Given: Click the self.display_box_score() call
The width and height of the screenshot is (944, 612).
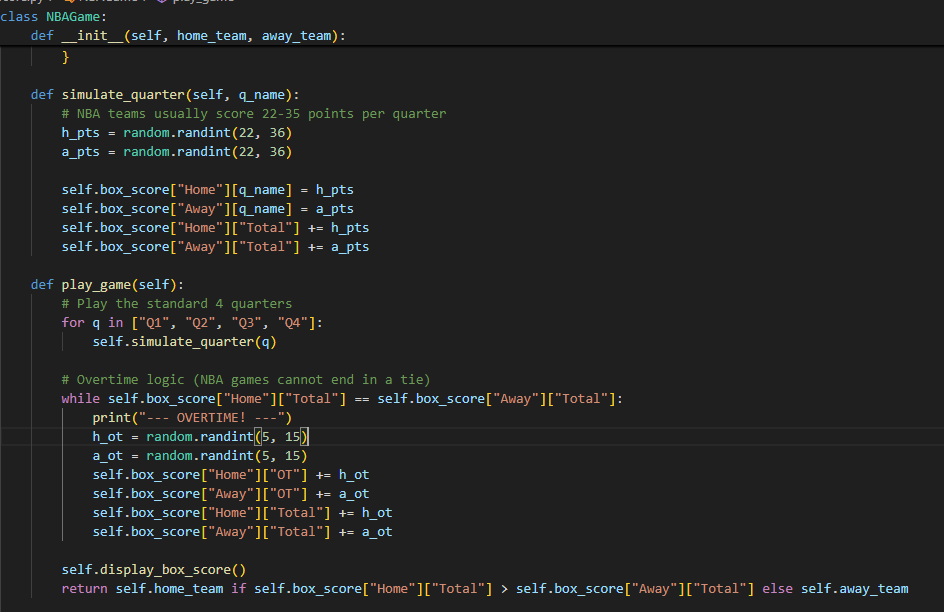Looking at the screenshot, I should click(x=154, y=570).
